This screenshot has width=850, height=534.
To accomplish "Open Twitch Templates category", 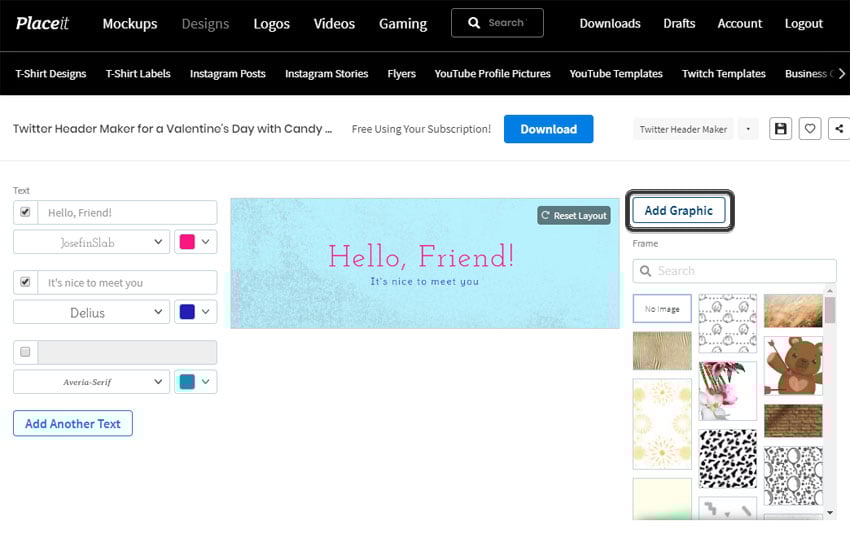I will pos(724,74).
